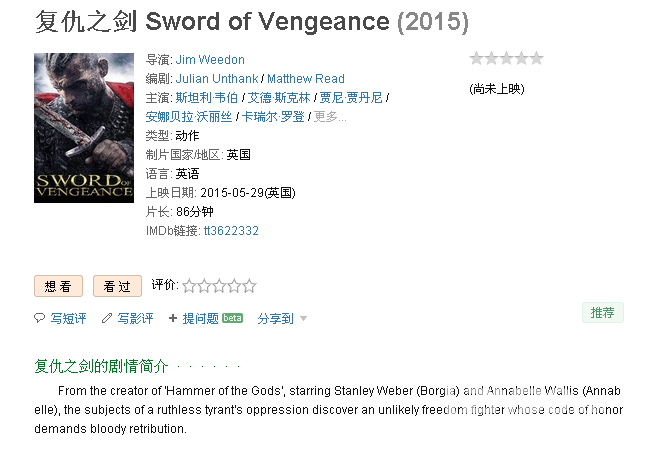
Task: Mark movie as 想看
Action: (x=58, y=286)
